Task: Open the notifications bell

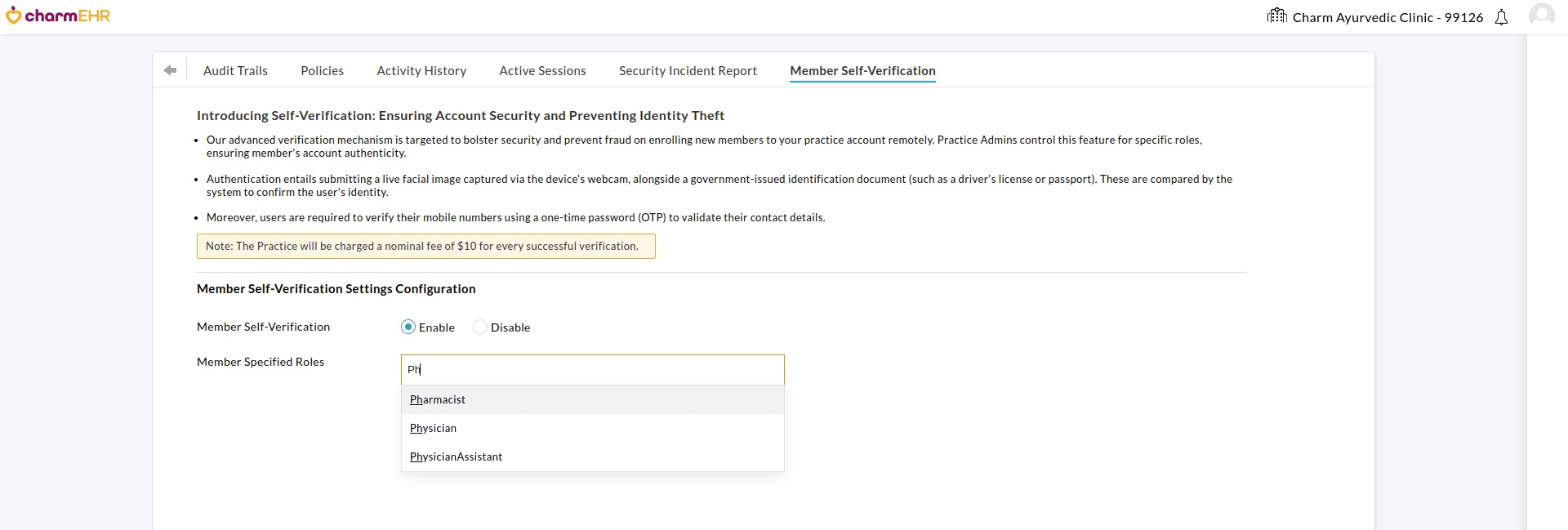Action: point(1501,17)
